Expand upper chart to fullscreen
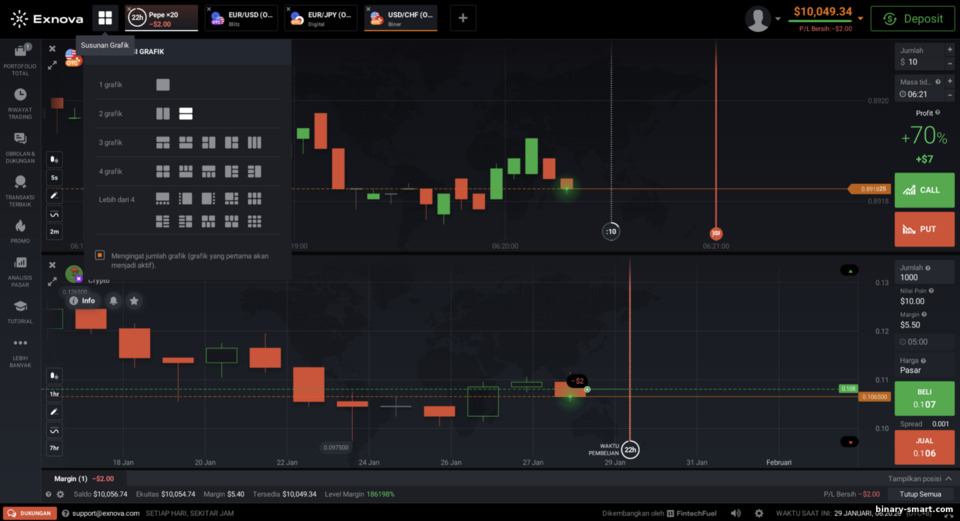 click(x=52, y=65)
